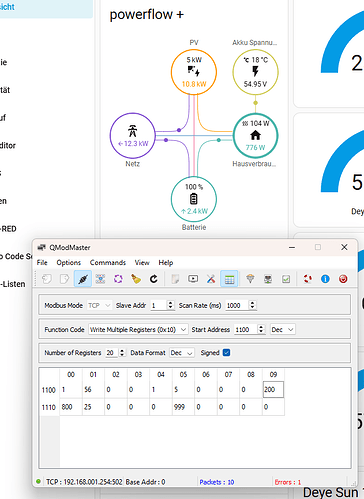Select register cell with value 800

click(x=71, y=407)
